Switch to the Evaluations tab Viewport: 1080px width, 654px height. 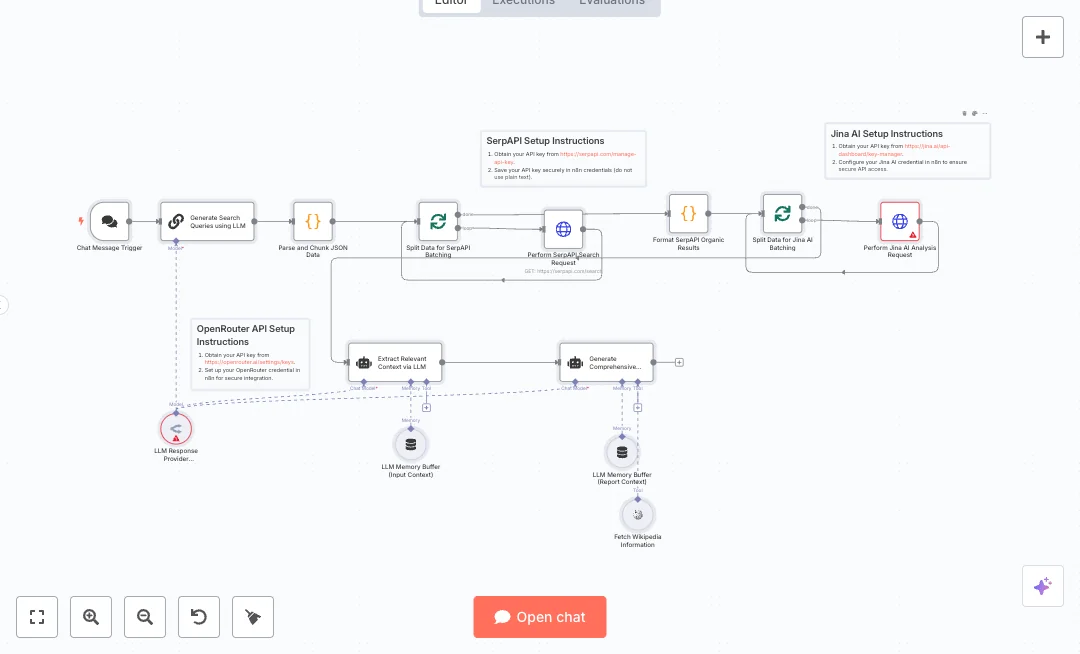(611, 3)
